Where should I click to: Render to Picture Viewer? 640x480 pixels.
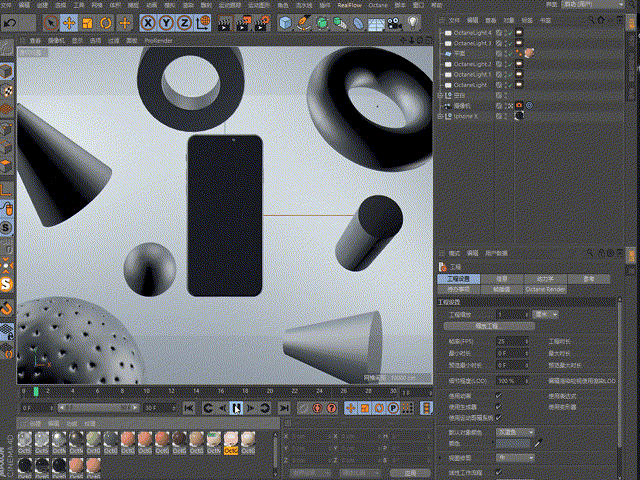[x=243, y=23]
